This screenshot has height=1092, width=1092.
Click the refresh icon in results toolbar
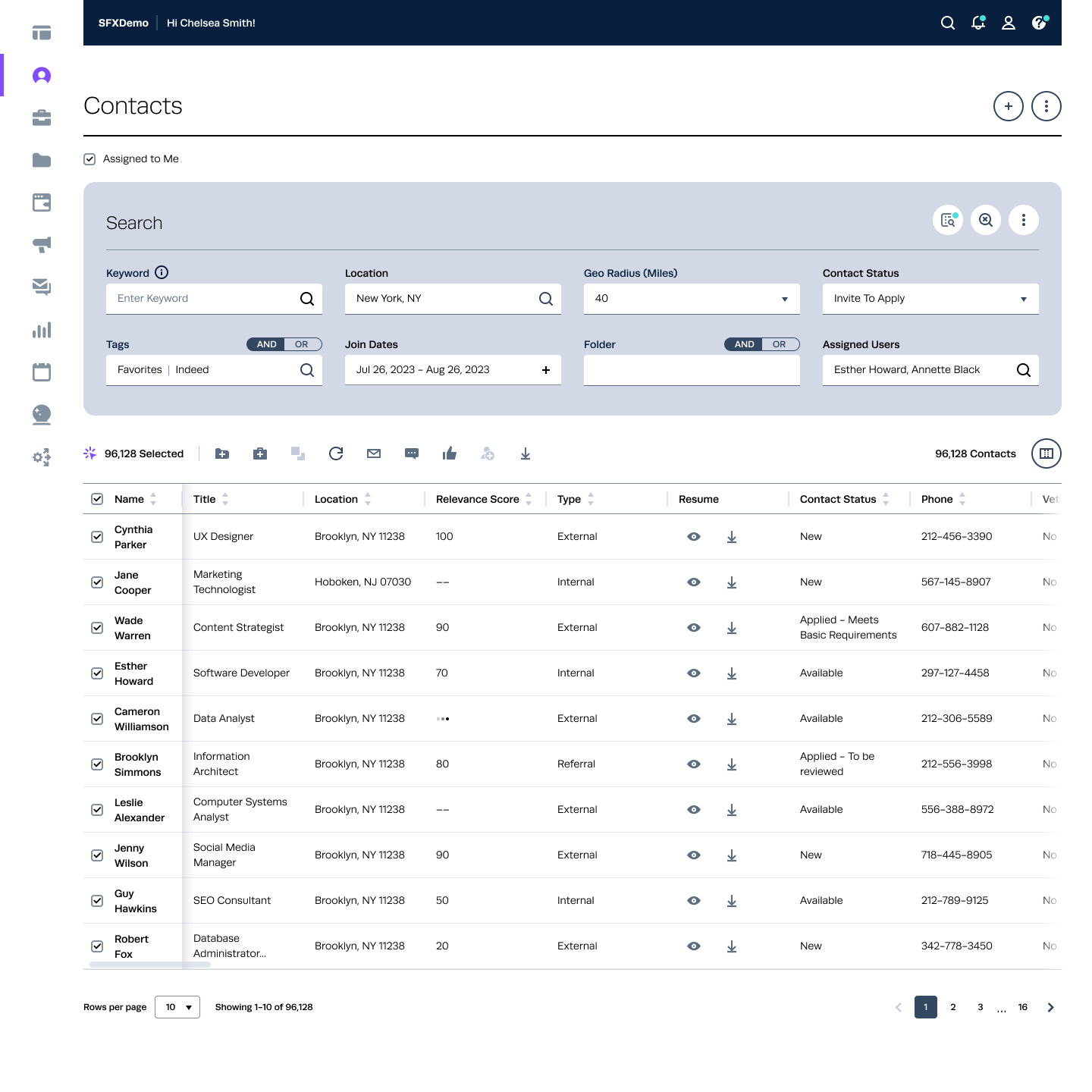[x=336, y=453]
